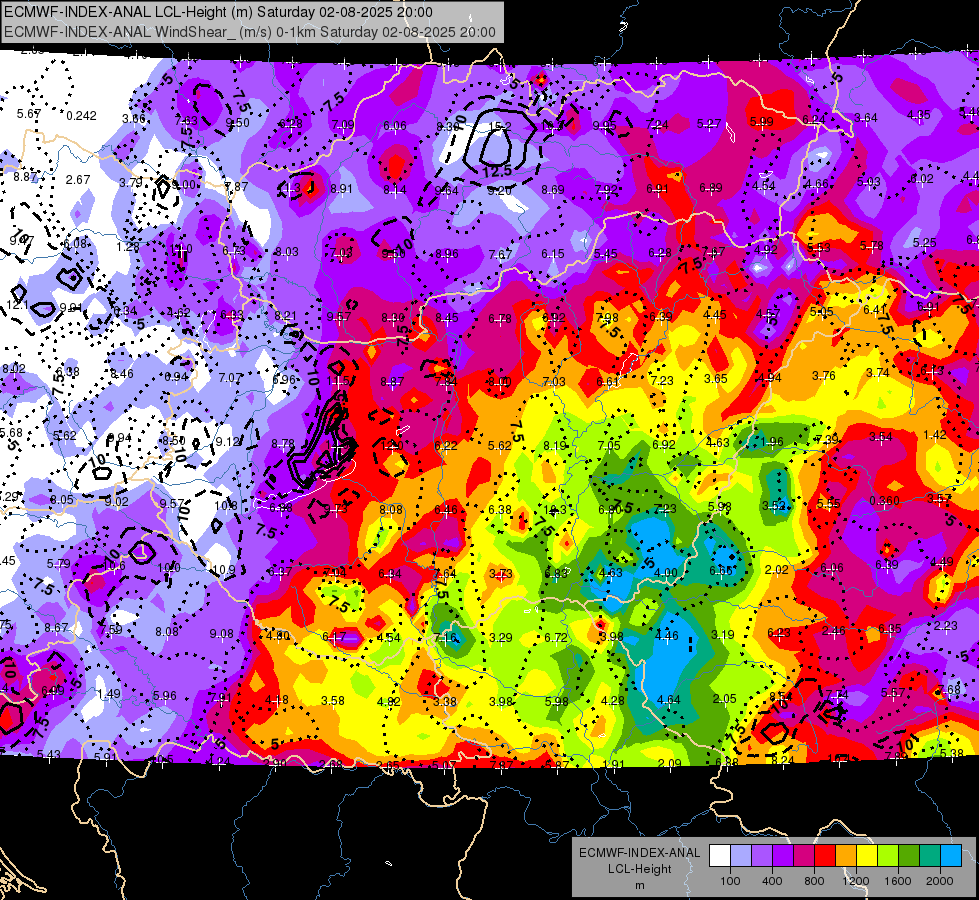
Task: Click the grid value 5.96
Action: (x=164, y=695)
